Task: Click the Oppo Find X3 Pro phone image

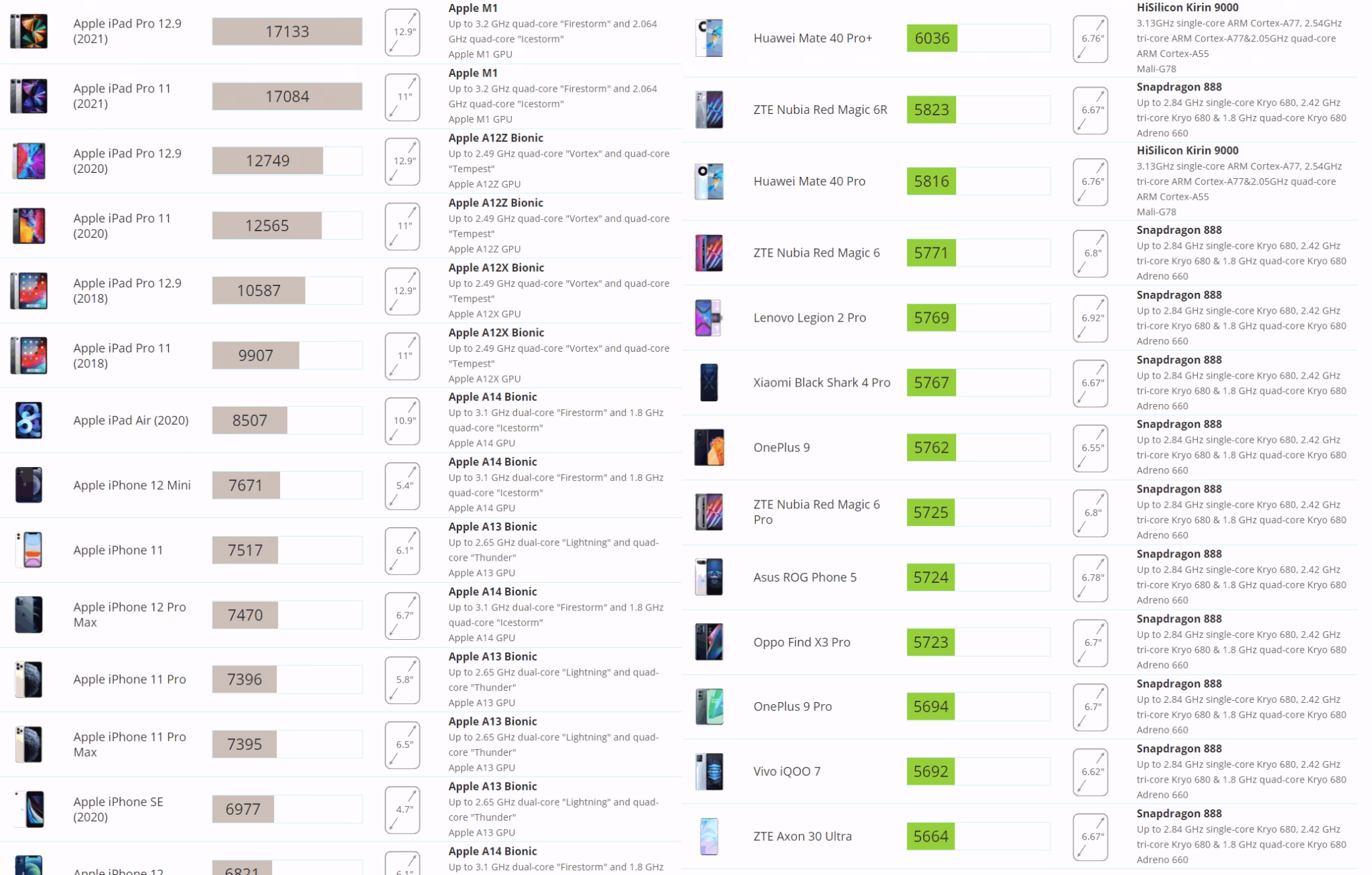Action: 709,642
